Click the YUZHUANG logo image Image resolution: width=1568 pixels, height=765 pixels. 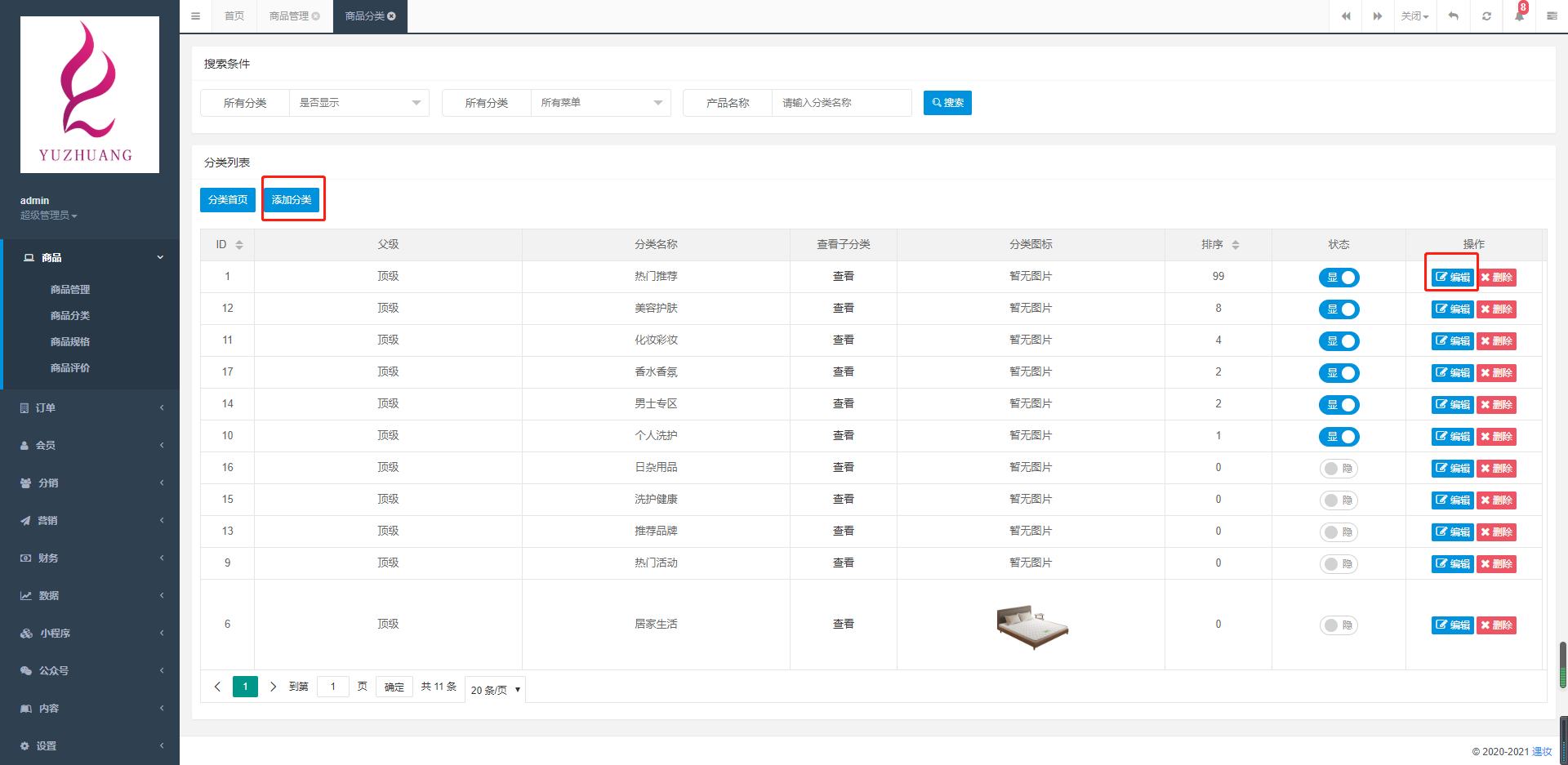point(90,95)
